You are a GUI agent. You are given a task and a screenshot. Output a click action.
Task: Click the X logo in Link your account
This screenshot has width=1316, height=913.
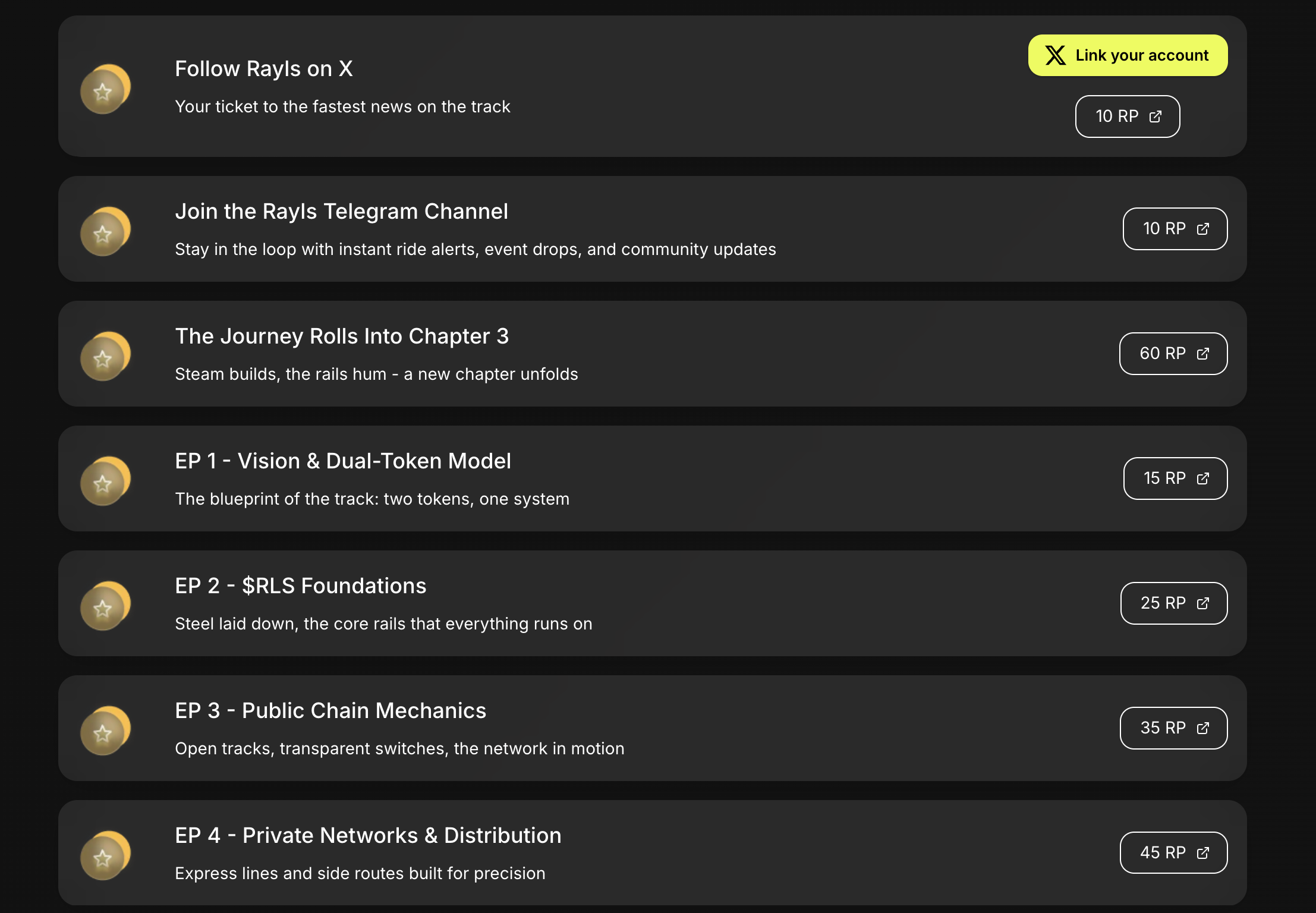pos(1055,55)
